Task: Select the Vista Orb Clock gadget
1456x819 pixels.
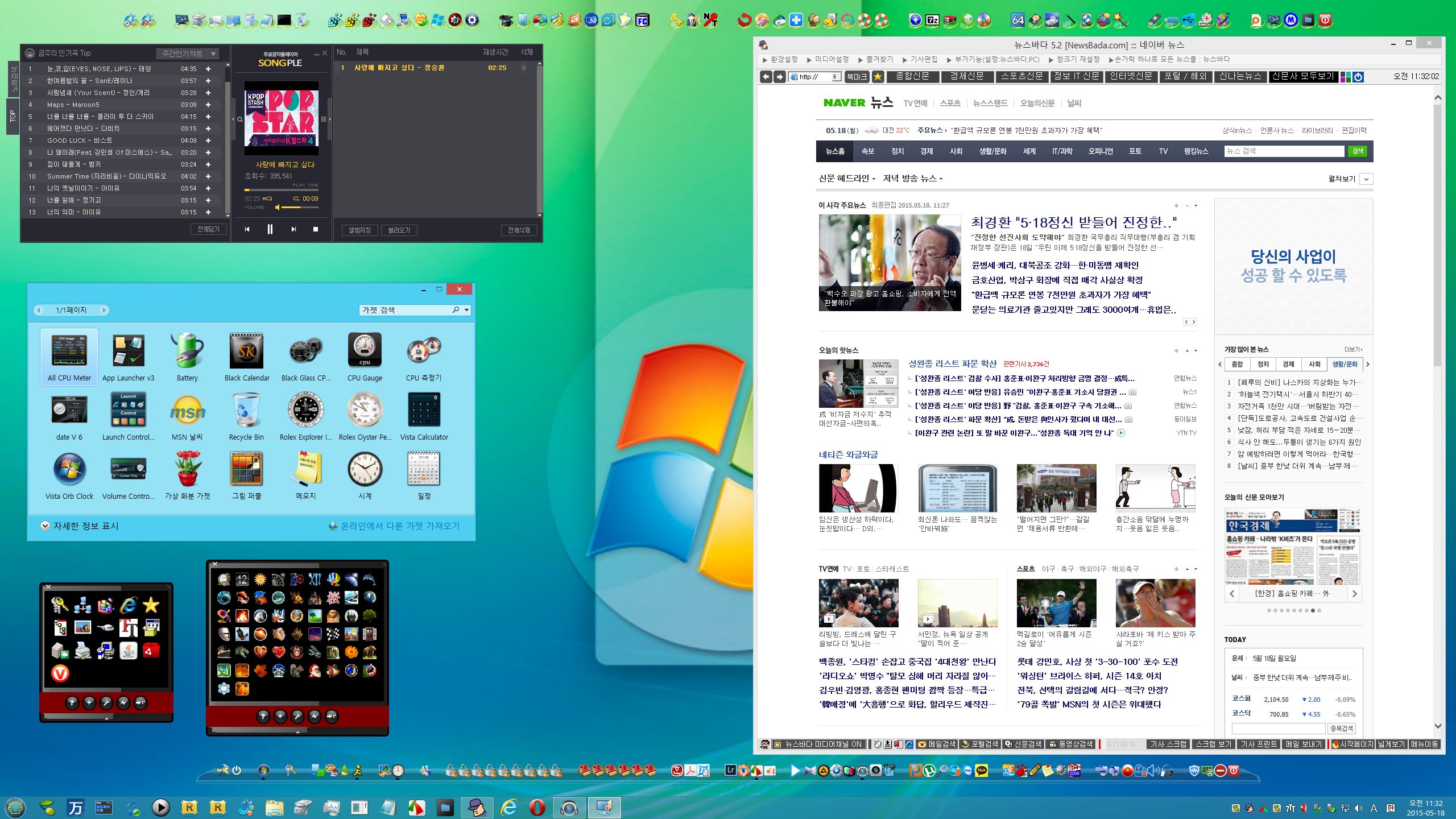Action: (69, 475)
